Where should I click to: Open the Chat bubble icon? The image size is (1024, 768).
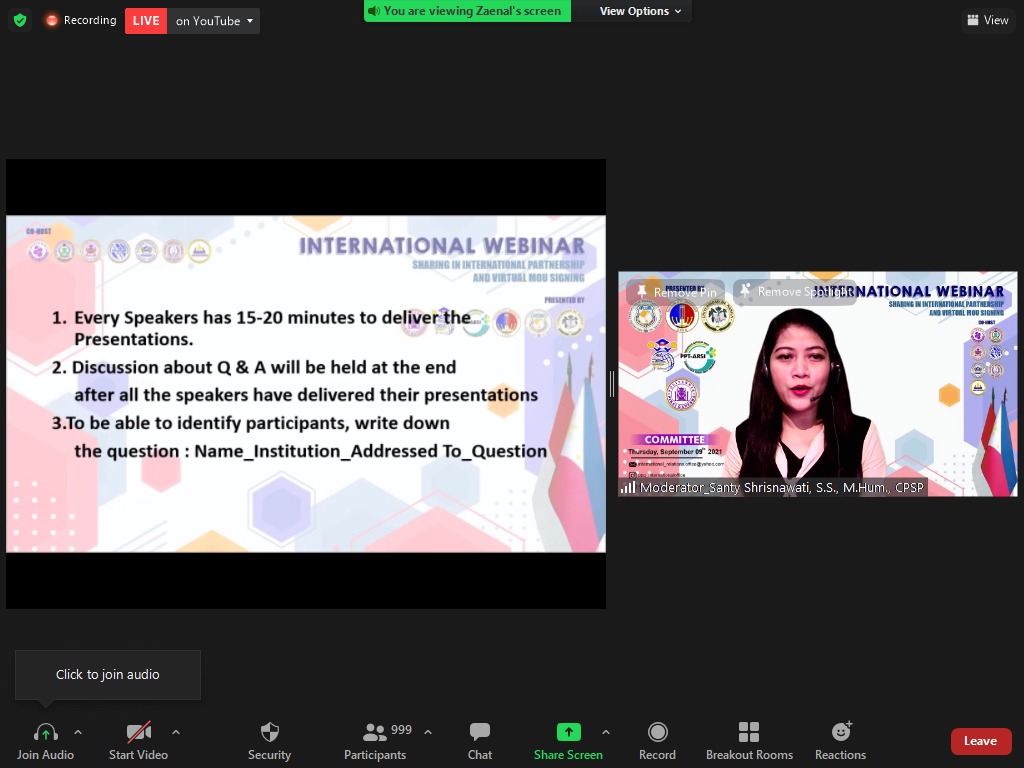[480, 732]
